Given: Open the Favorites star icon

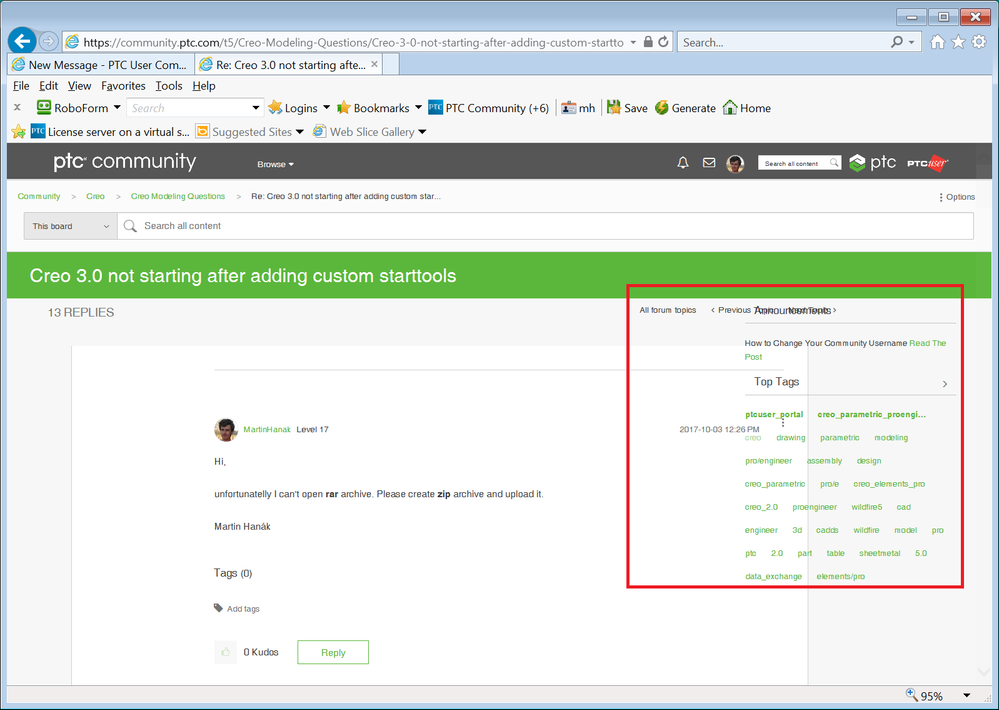Looking at the screenshot, I should coord(958,42).
